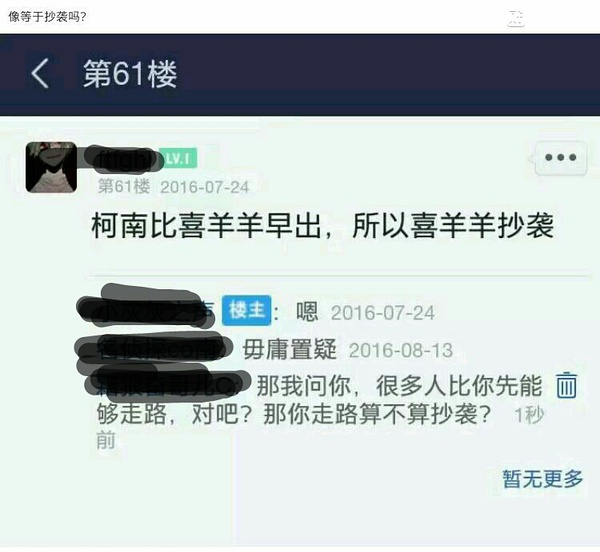600x552 pixels.
Task: Tap 暂无更多 at the list bottom
Action: 543,479
